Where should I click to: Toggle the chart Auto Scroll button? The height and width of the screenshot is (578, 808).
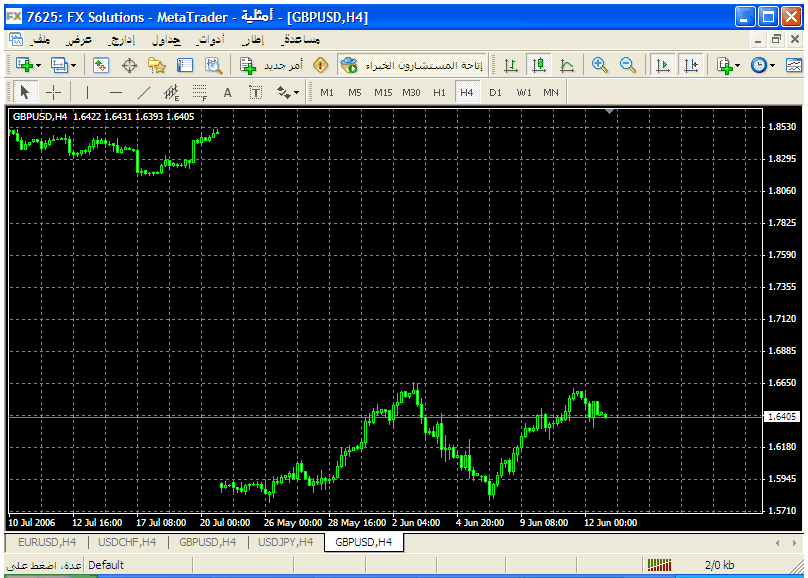[x=662, y=65]
